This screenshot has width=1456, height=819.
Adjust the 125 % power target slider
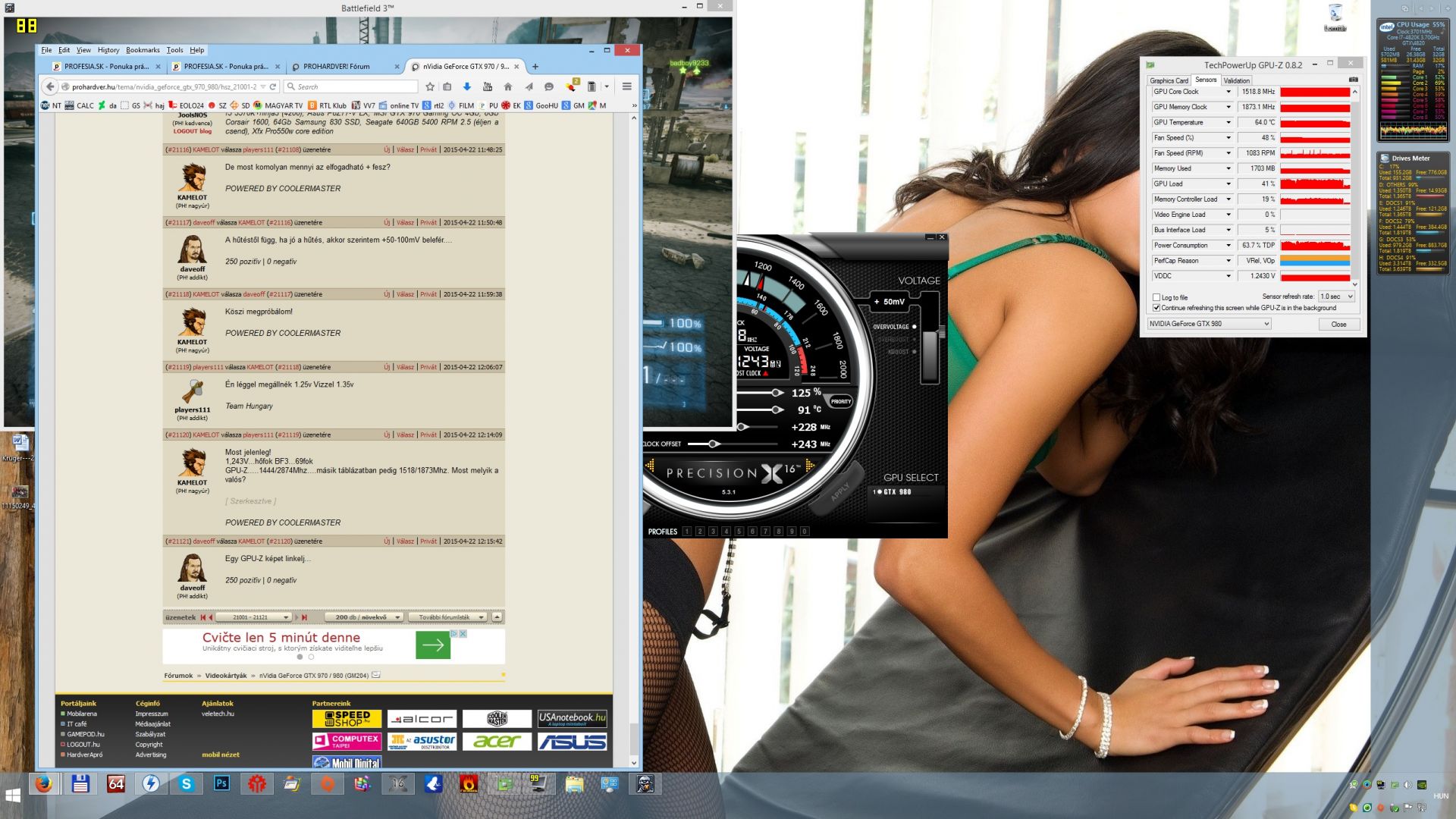pos(777,393)
